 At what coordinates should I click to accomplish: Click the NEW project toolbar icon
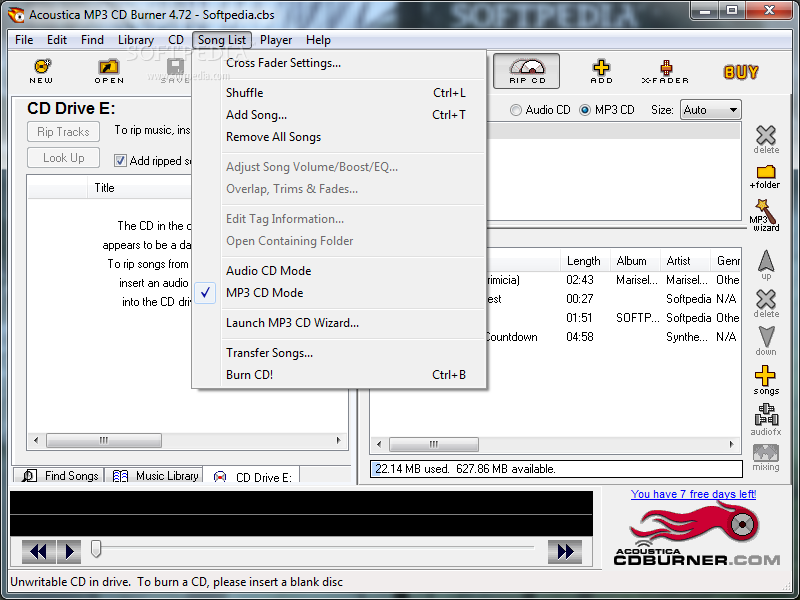pos(41,70)
